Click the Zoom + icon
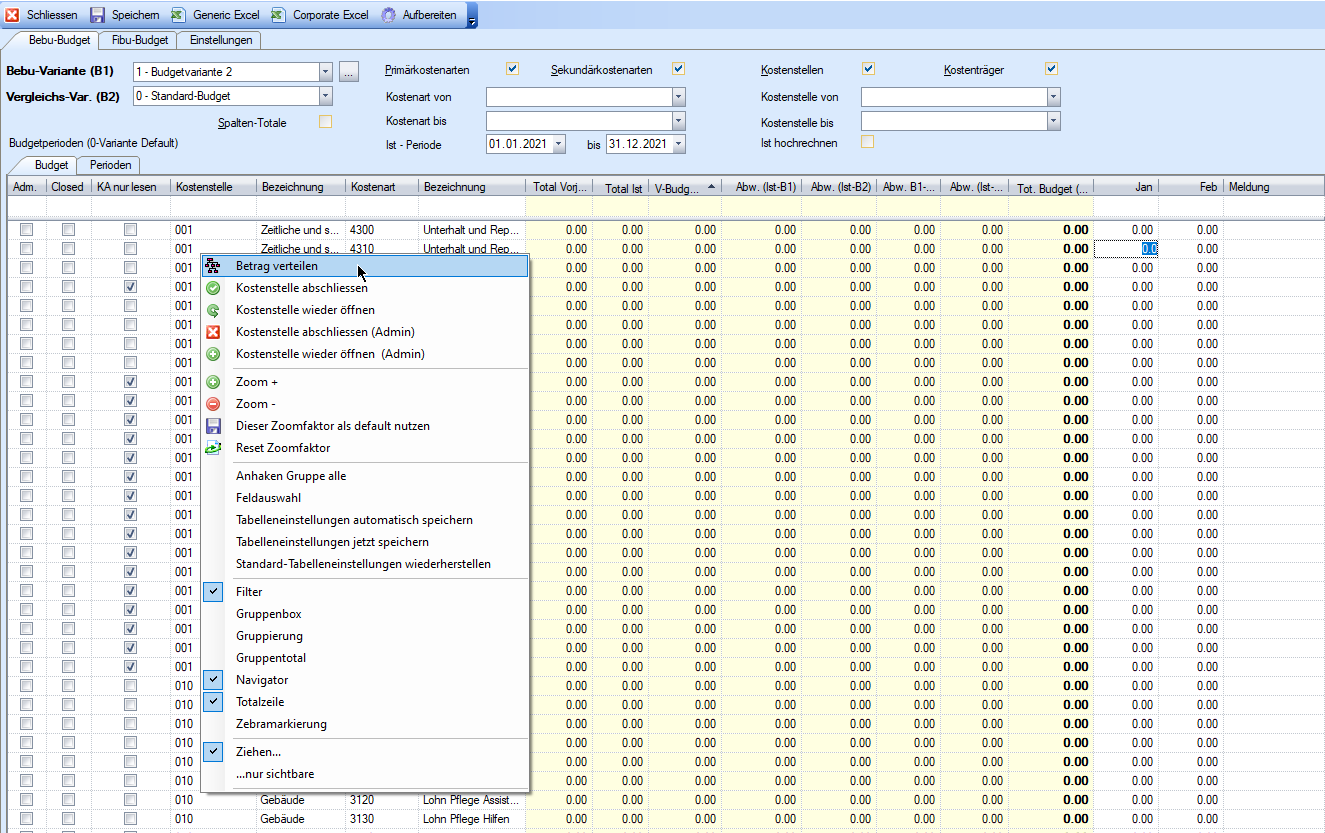 213,382
